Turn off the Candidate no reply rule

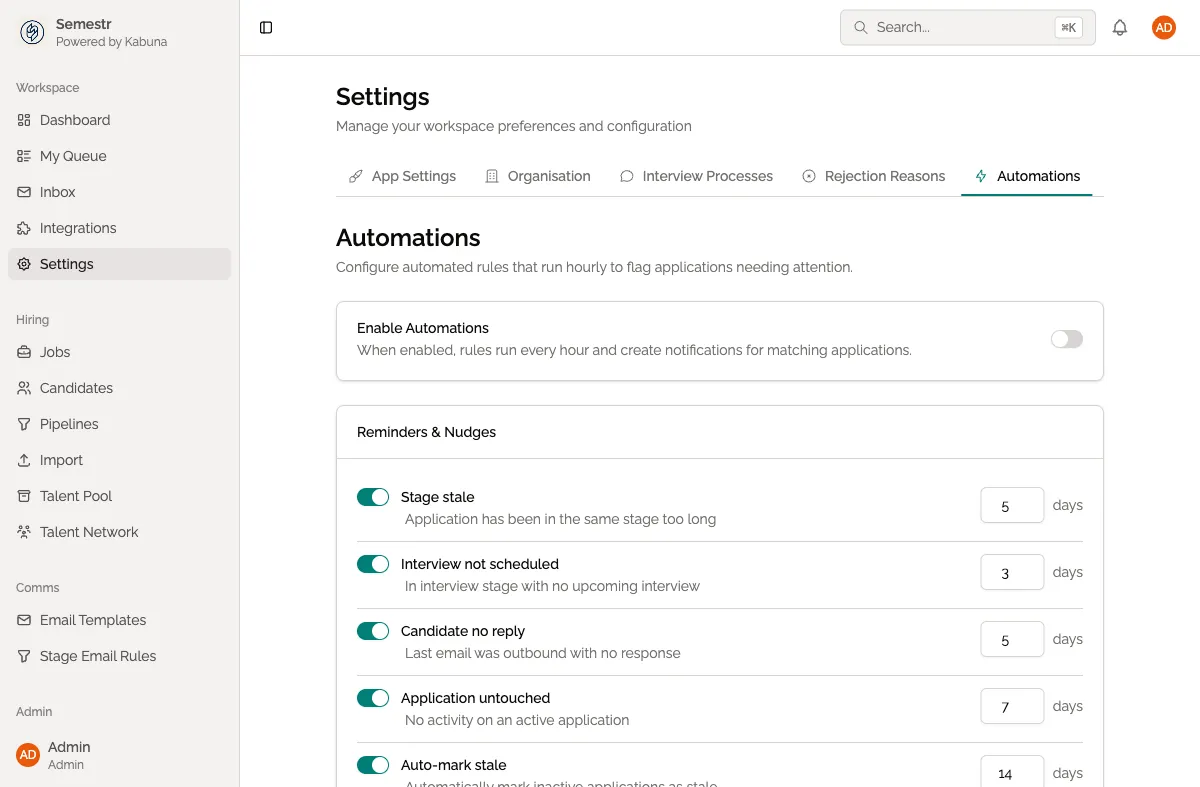pos(373,631)
